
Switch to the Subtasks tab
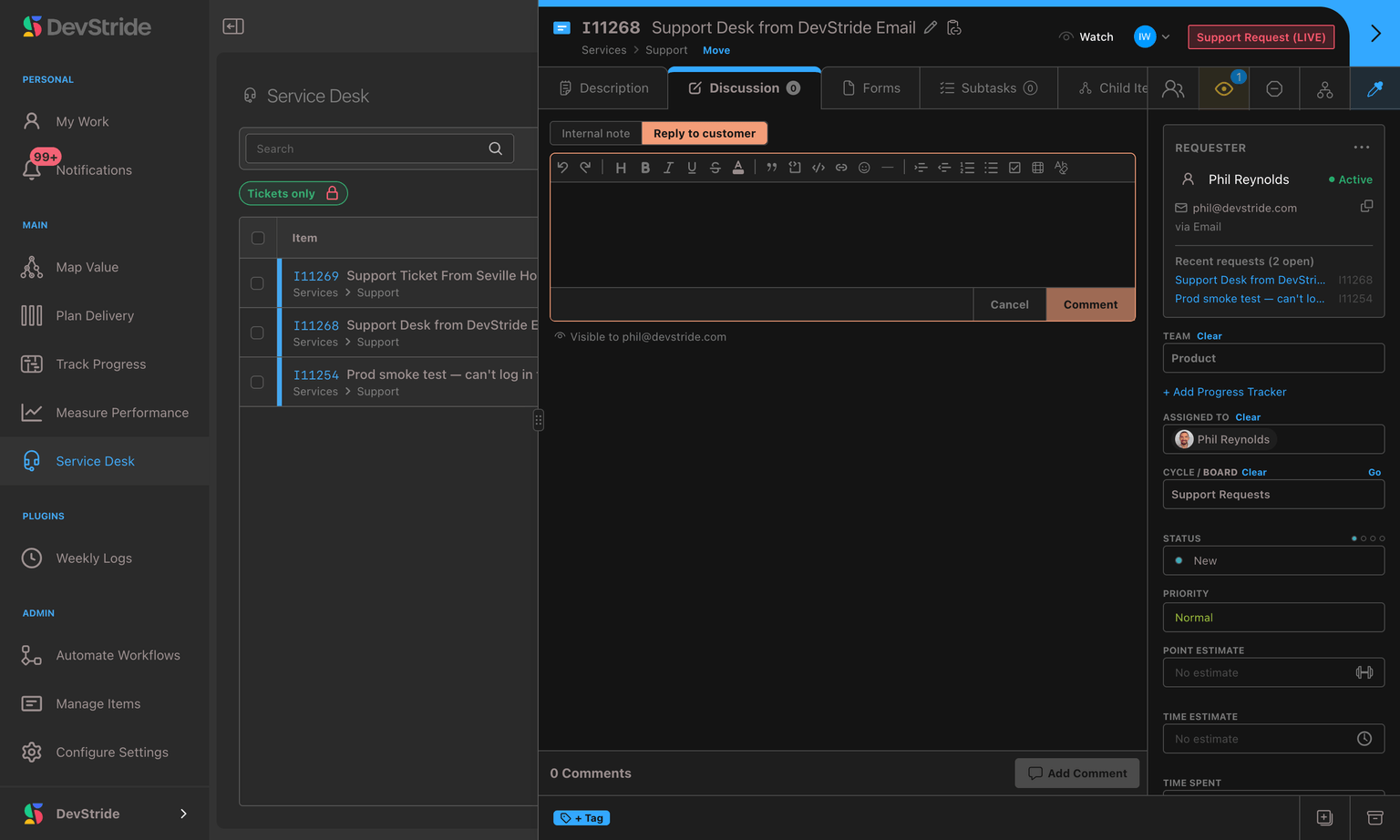click(x=989, y=88)
